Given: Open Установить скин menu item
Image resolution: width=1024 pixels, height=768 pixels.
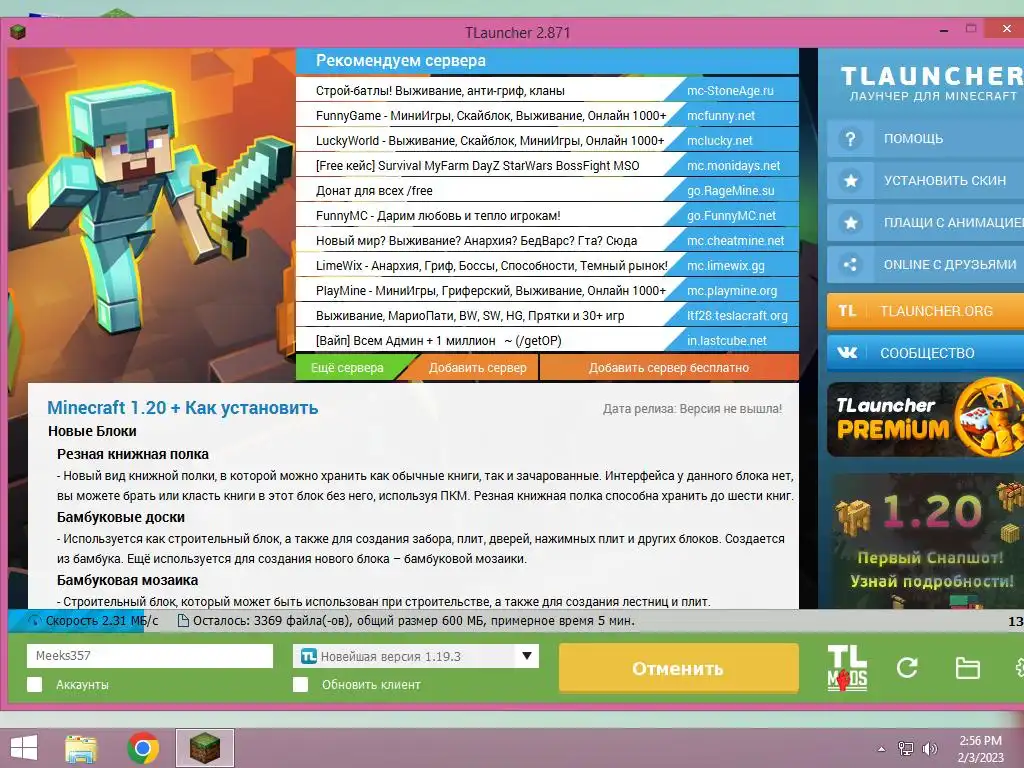Looking at the screenshot, I should pyautogui.click(x=925, y=181).
